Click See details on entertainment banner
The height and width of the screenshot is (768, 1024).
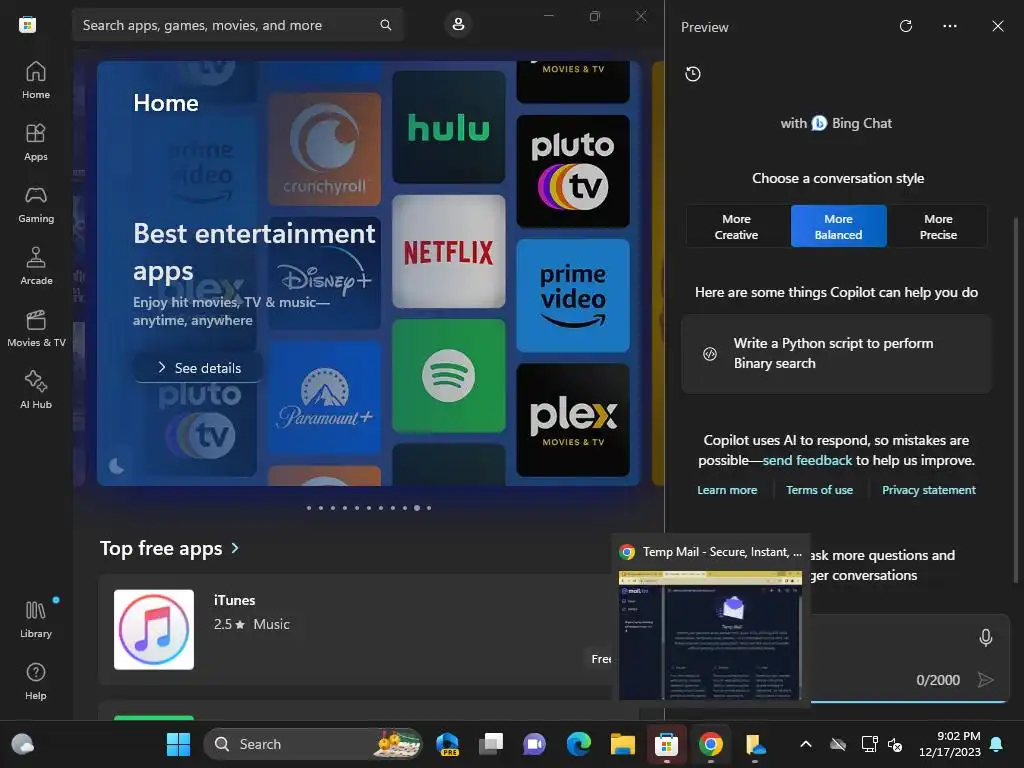tap(199, 368)
